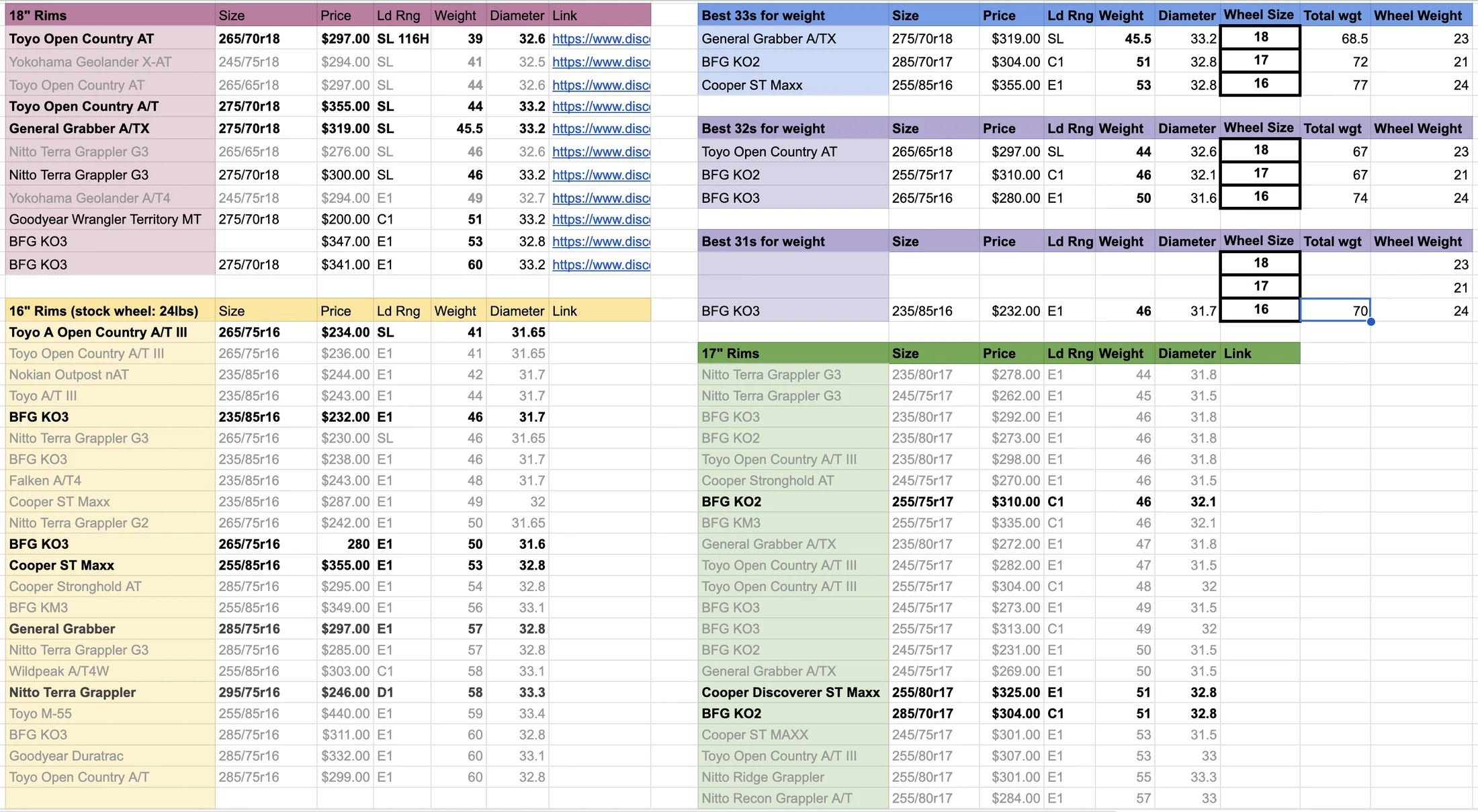Open the Yokohama Geolander X-AT link

601,62
